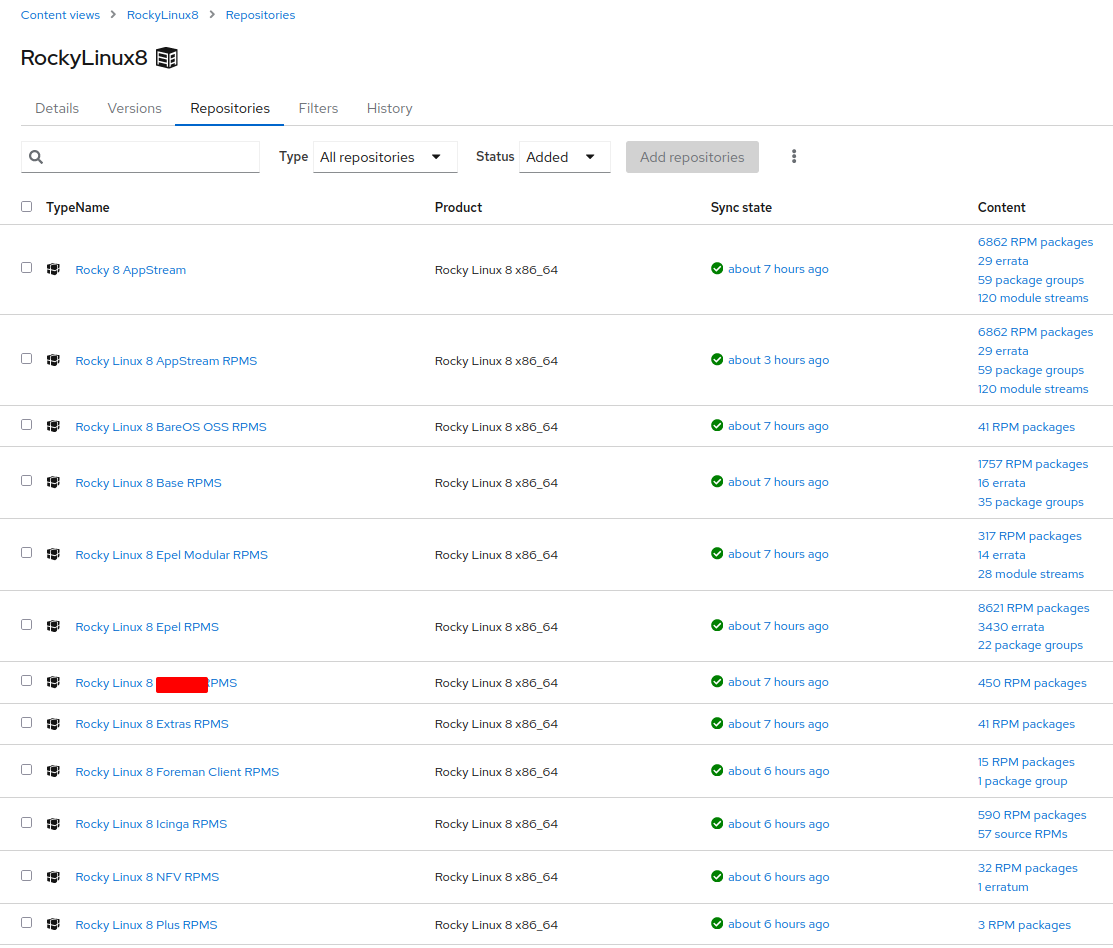Click the repo icon for Rocky Linux 8 Foreman Client RPMS

(53, 771)
